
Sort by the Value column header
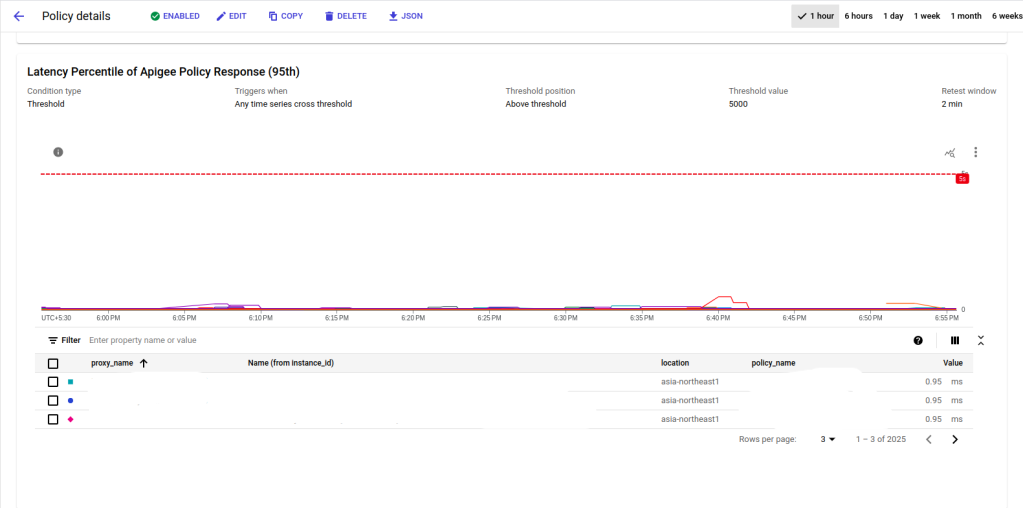953,363
